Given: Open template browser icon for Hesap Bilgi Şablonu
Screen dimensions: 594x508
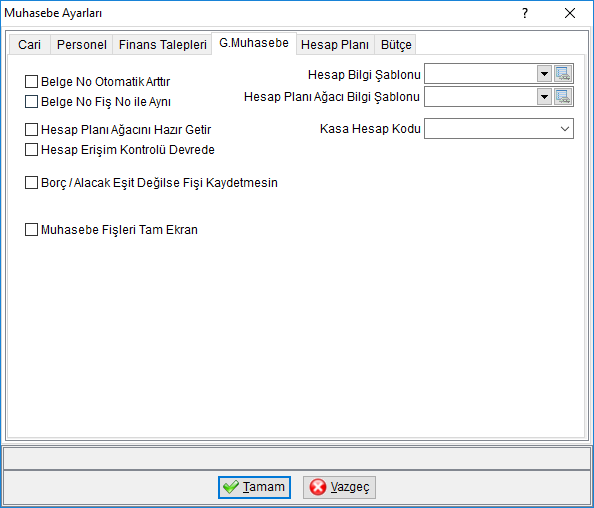Looking at the screenshot, I should [563, 73].
